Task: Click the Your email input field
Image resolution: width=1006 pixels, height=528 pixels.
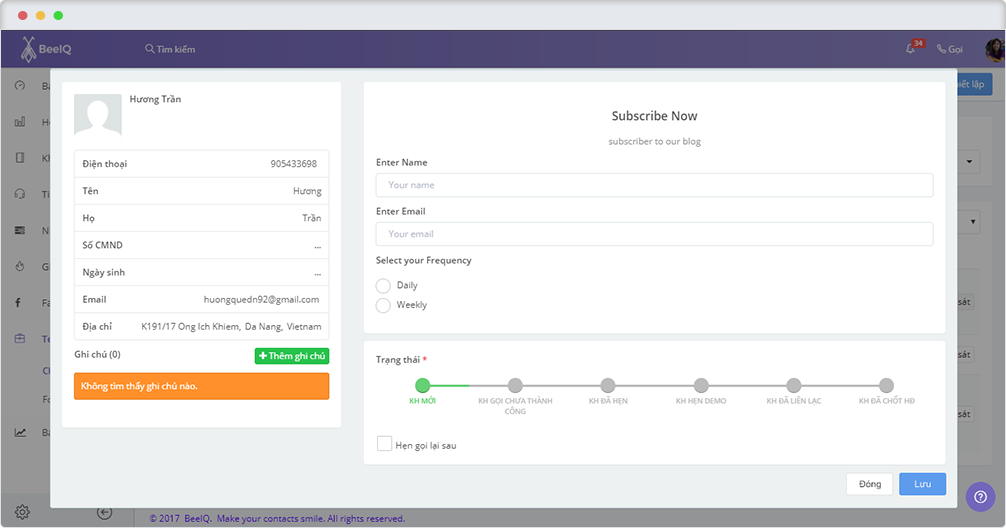Action: [654, 234]
